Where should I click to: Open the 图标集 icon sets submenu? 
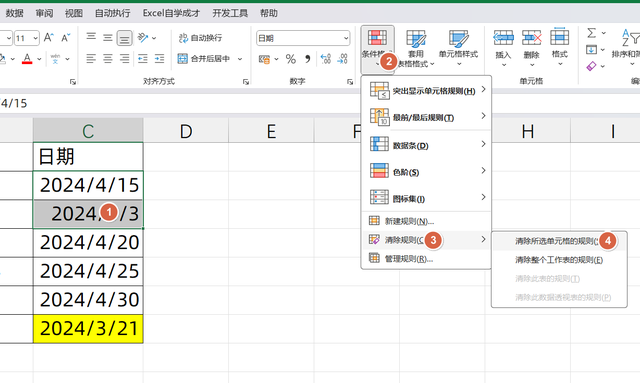click(426, 198)
